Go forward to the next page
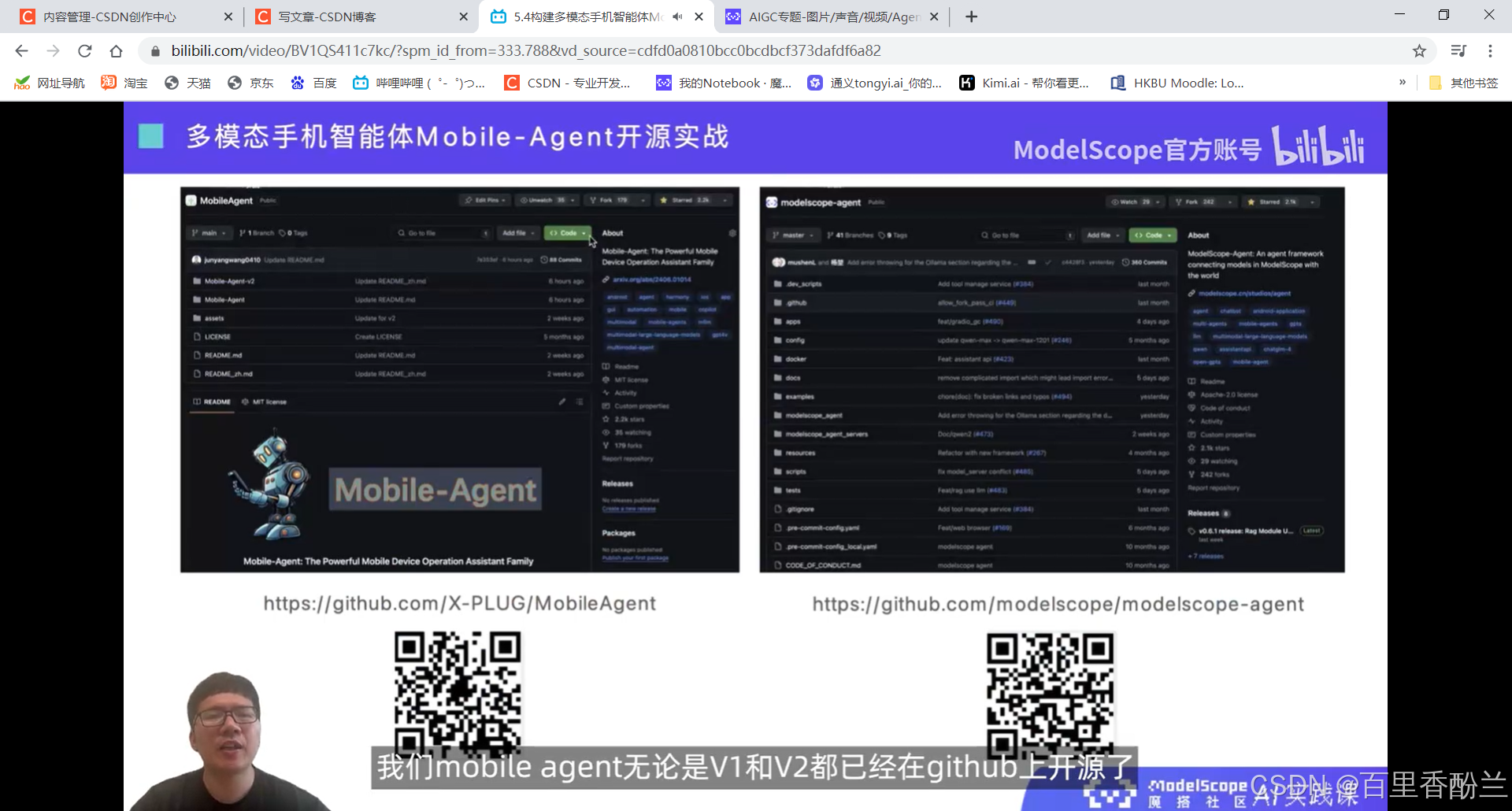The width and height of the screenshot is (1512, 811). 53,51
